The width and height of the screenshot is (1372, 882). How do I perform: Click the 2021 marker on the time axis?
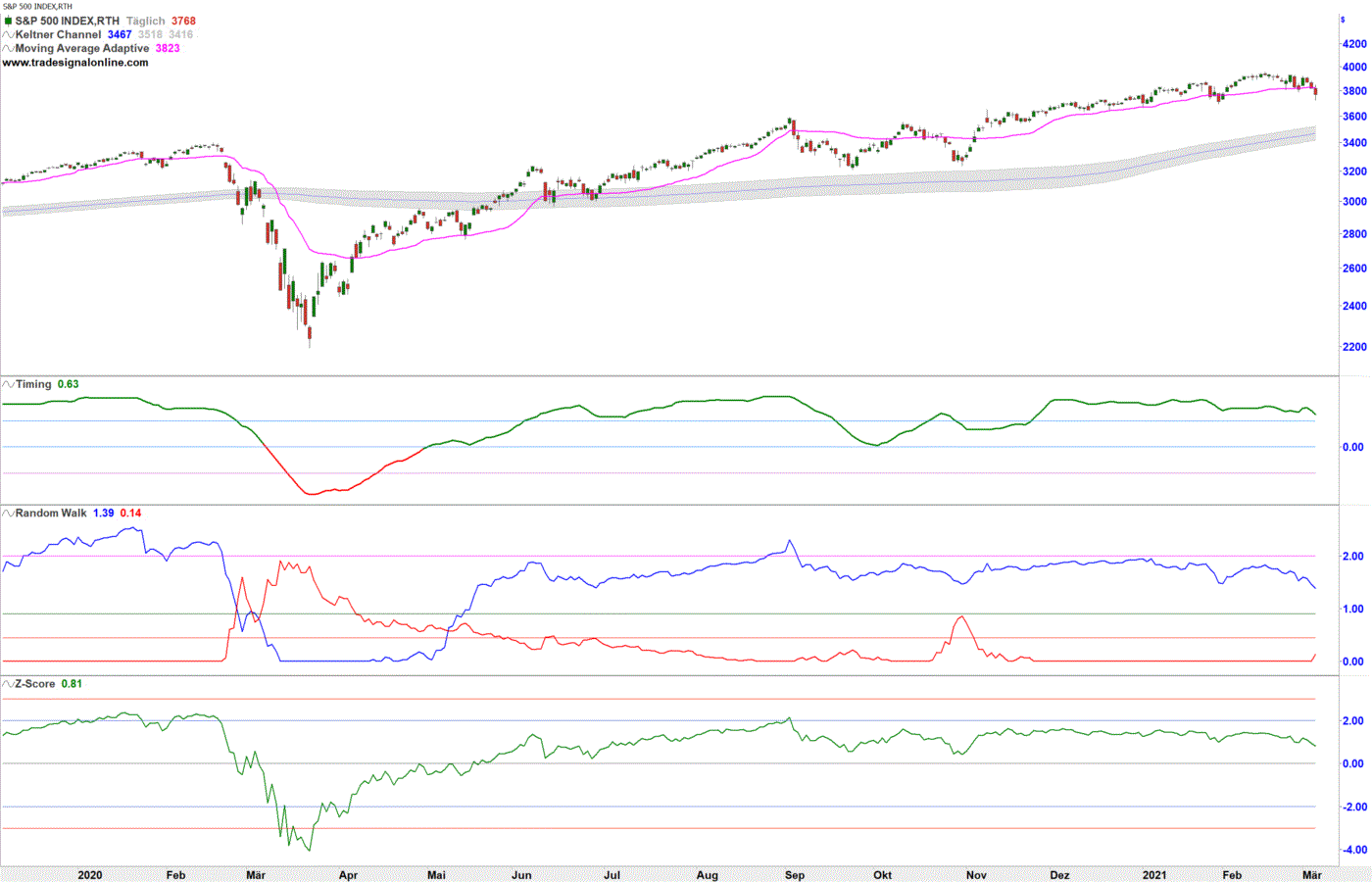click(1154, 874)
